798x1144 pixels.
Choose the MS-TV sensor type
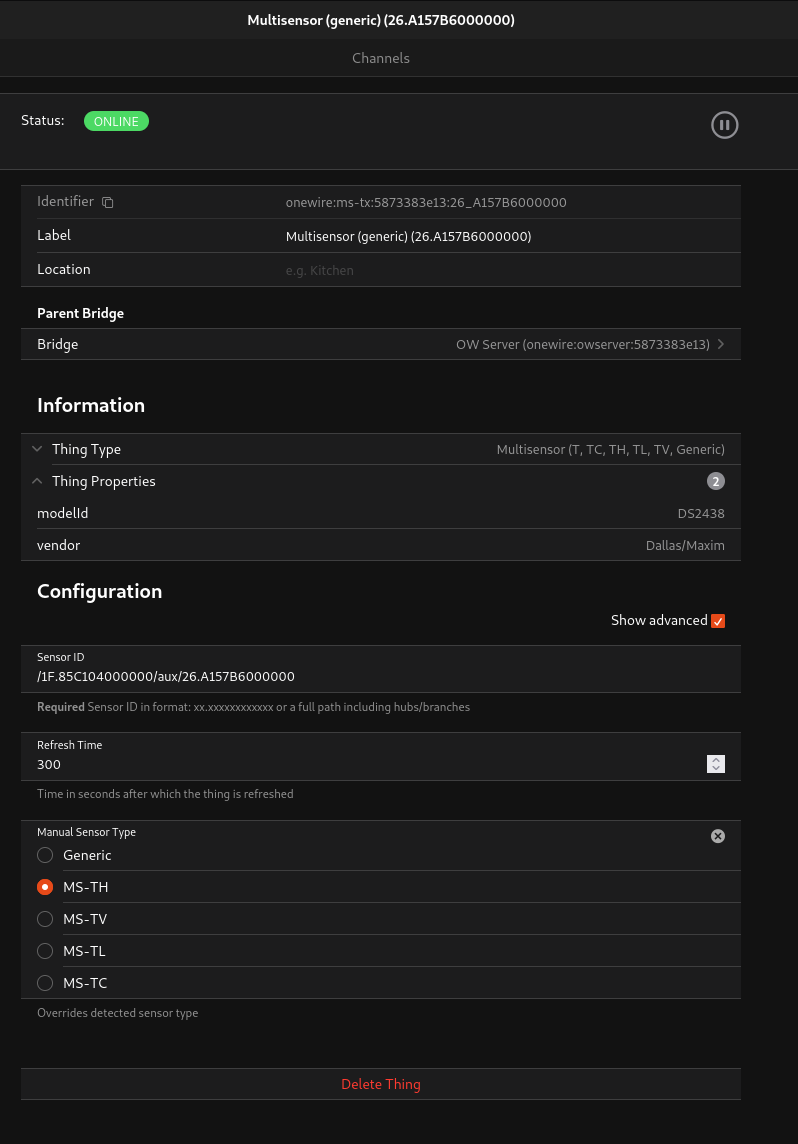(45, 919)
